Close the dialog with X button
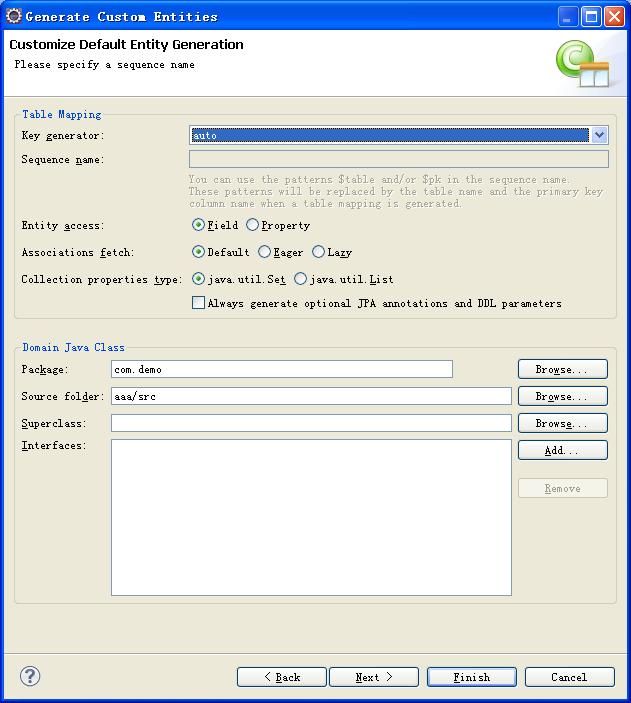The image size is (631, 703). [614, 17]
